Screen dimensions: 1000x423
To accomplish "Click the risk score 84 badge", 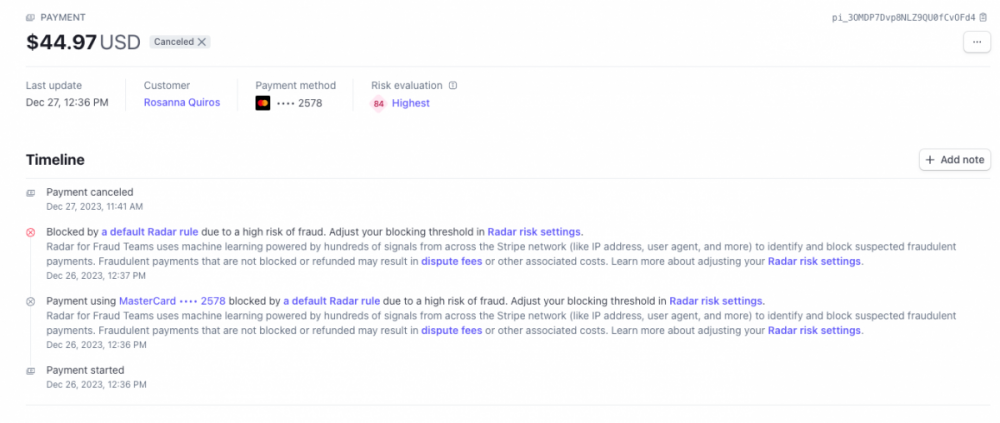I will point(379,103).
